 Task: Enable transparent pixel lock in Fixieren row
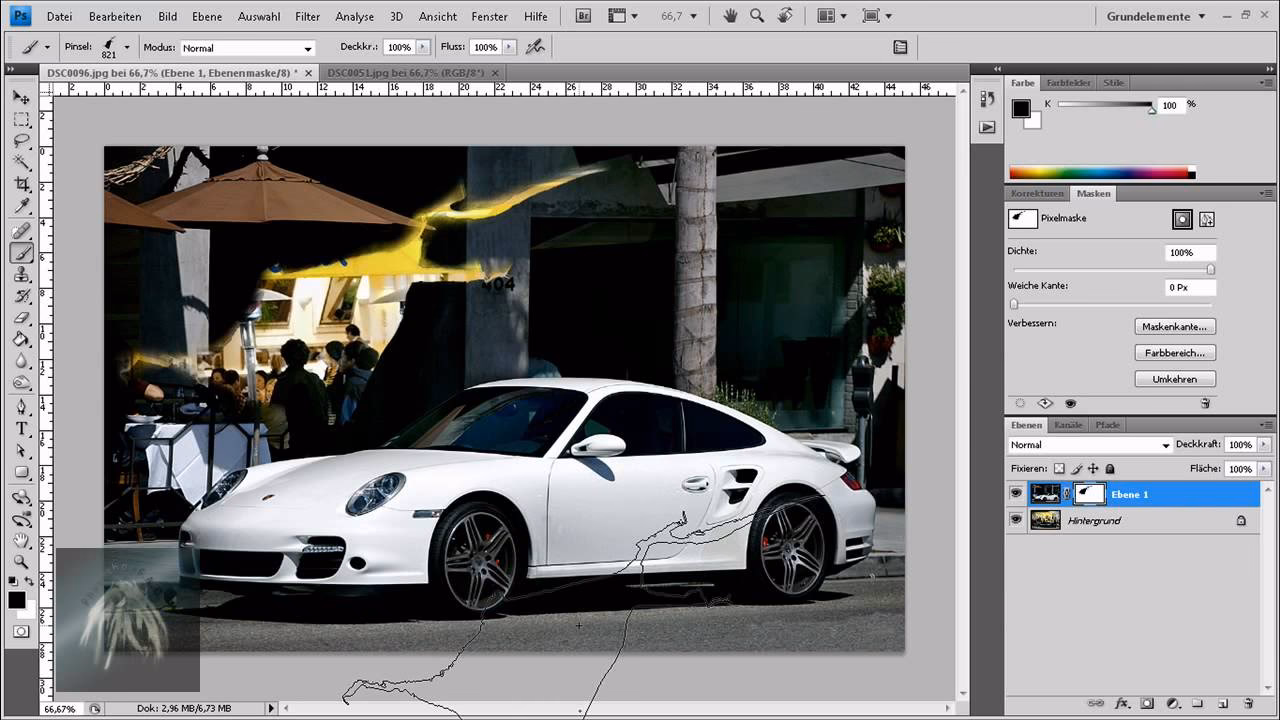[x=1058, y=468]
